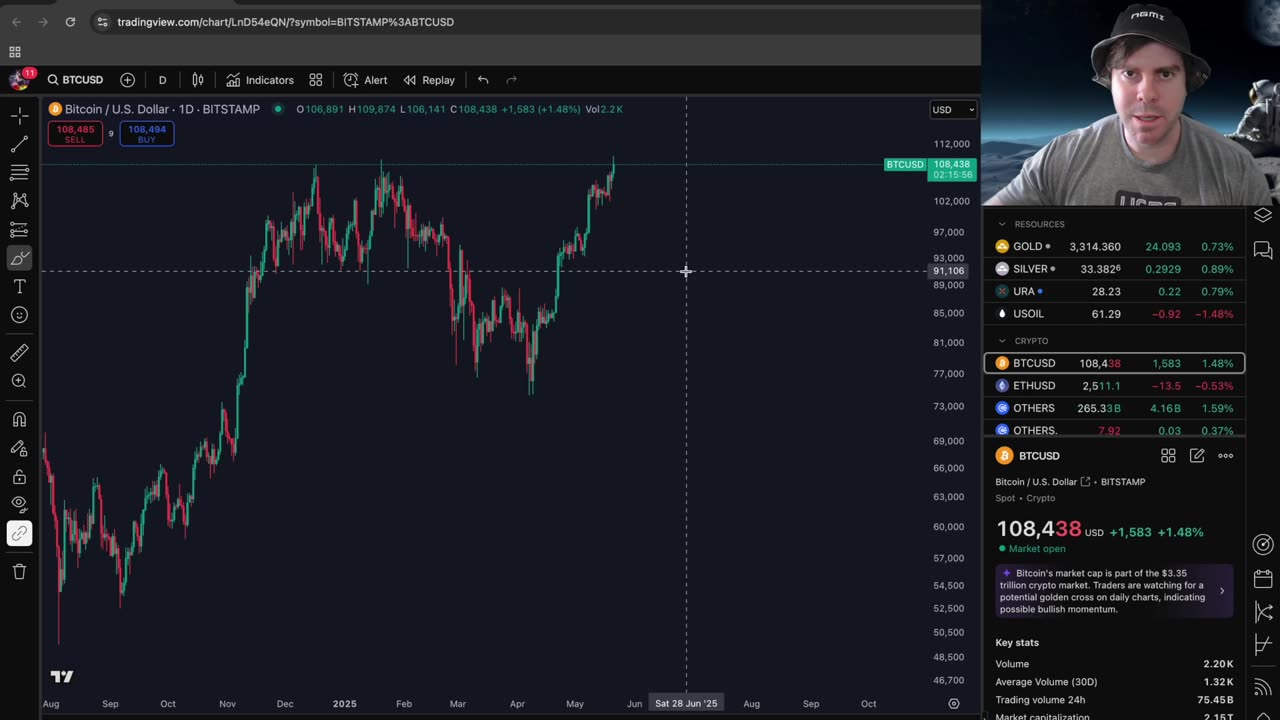Lock all drawing tools
The width and height of the screenshot is (1280, 720).
pyautogui.click(x=19, y=477)
